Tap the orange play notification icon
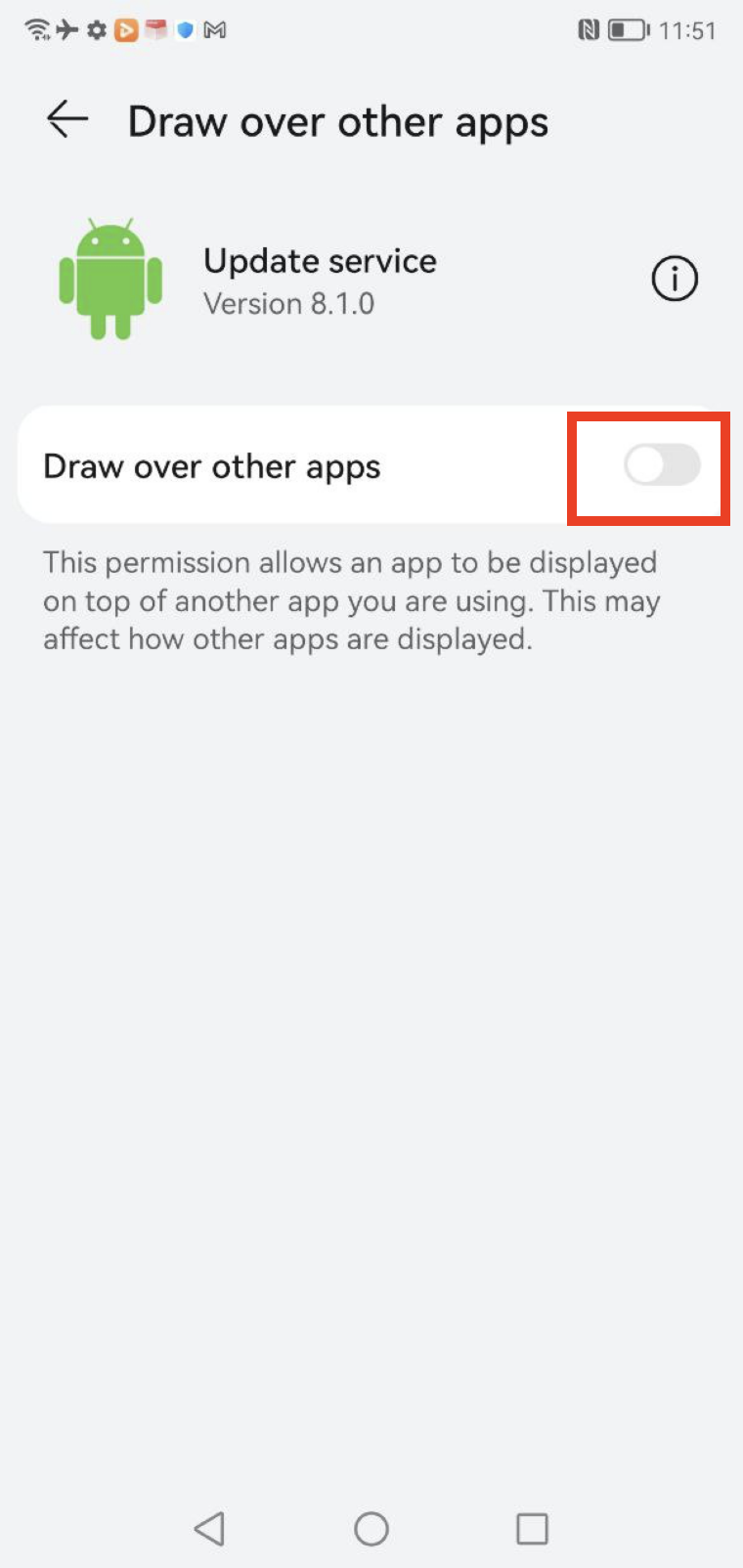The height and width of the screenshot is (1568, 743). point(126,30)
